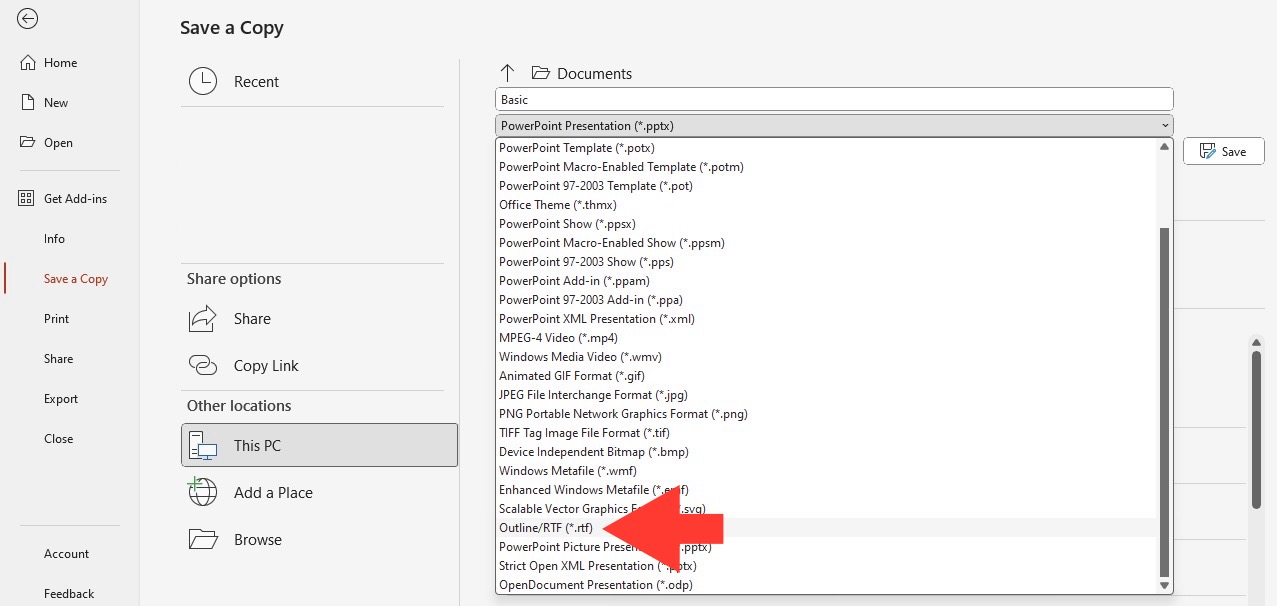This screenshot has height=606, width=1277.
Task: Select Save a Copy in sidebar
Action: tap(75, 279)
